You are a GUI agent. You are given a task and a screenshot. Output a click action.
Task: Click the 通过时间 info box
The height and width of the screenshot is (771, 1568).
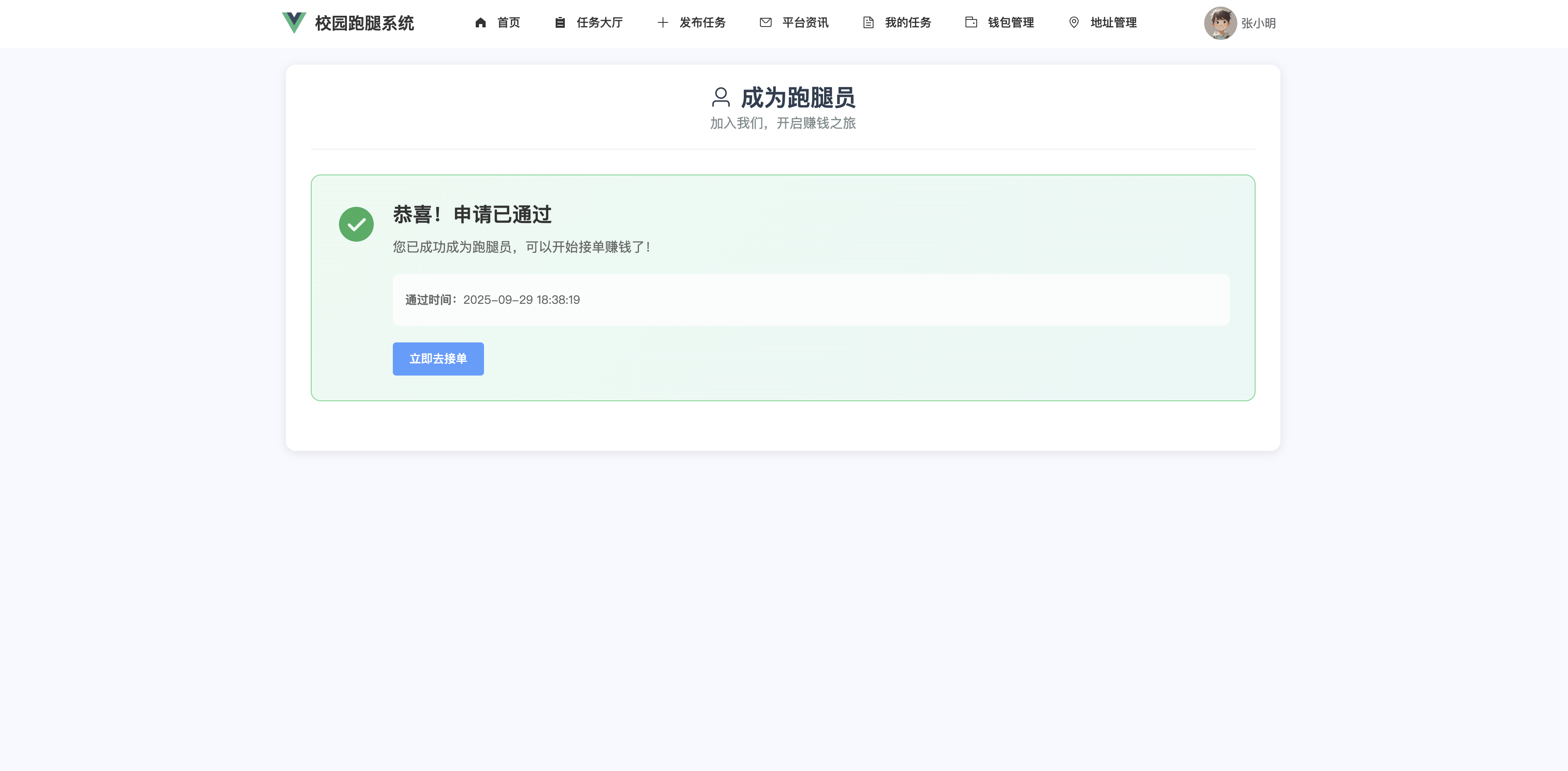[811, 300]
